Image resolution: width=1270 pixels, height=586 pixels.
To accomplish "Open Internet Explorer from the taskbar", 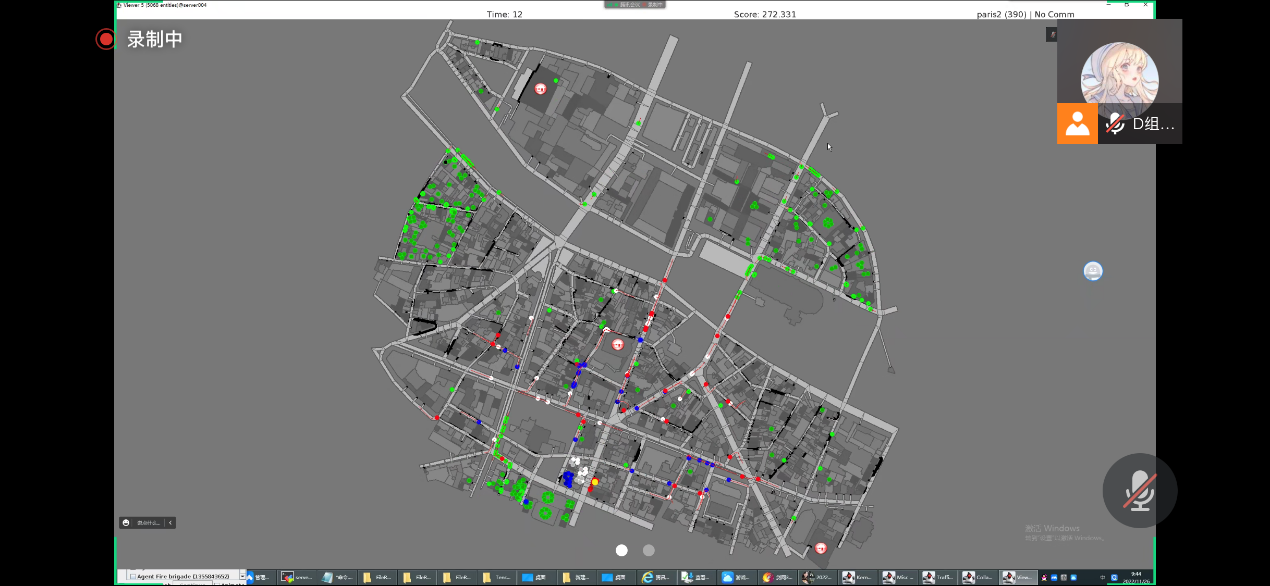I will coord(647,577).
